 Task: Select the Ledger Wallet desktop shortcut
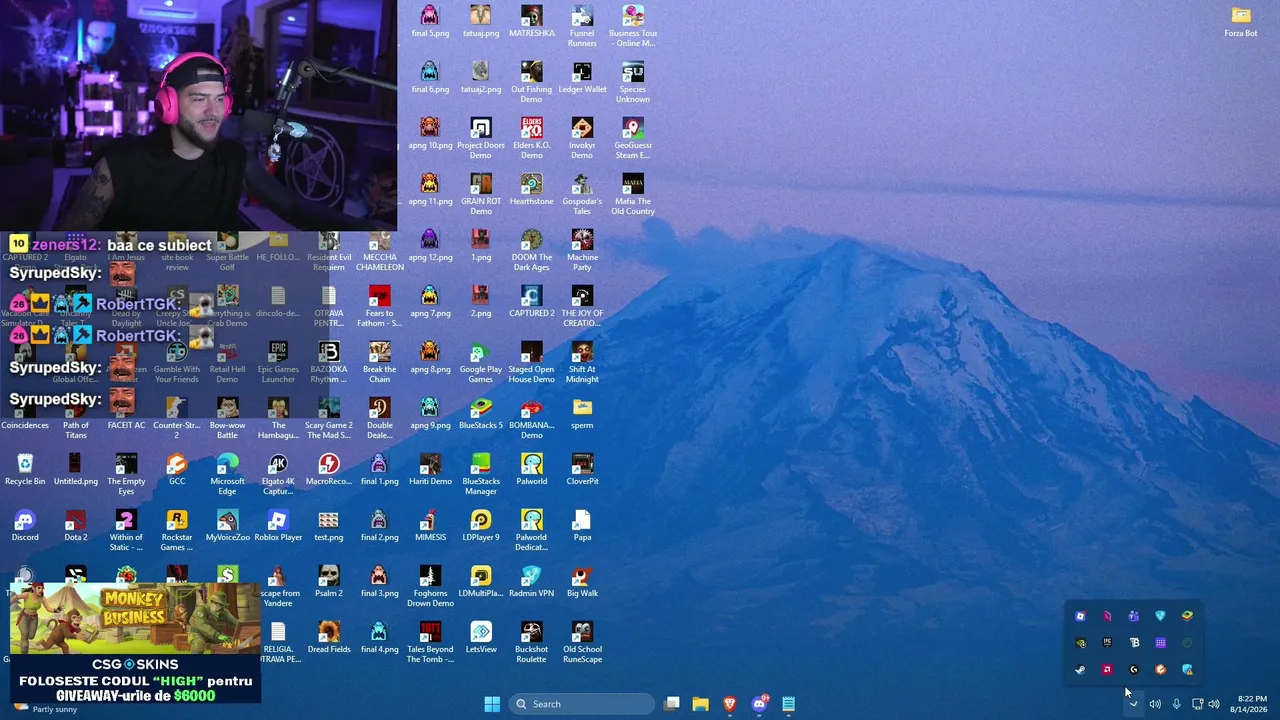(x=583, y=78)
